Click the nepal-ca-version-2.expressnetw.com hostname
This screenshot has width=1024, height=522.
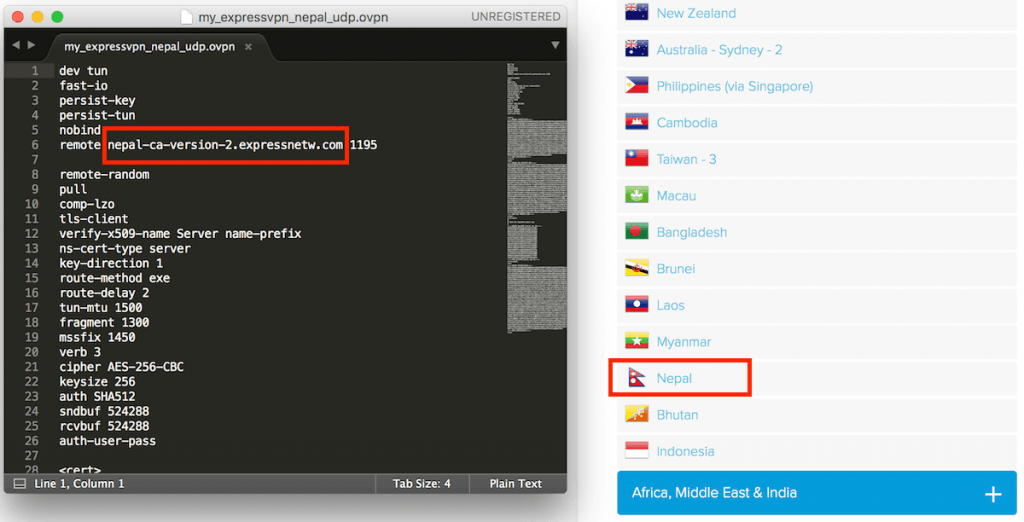point(225,145)
